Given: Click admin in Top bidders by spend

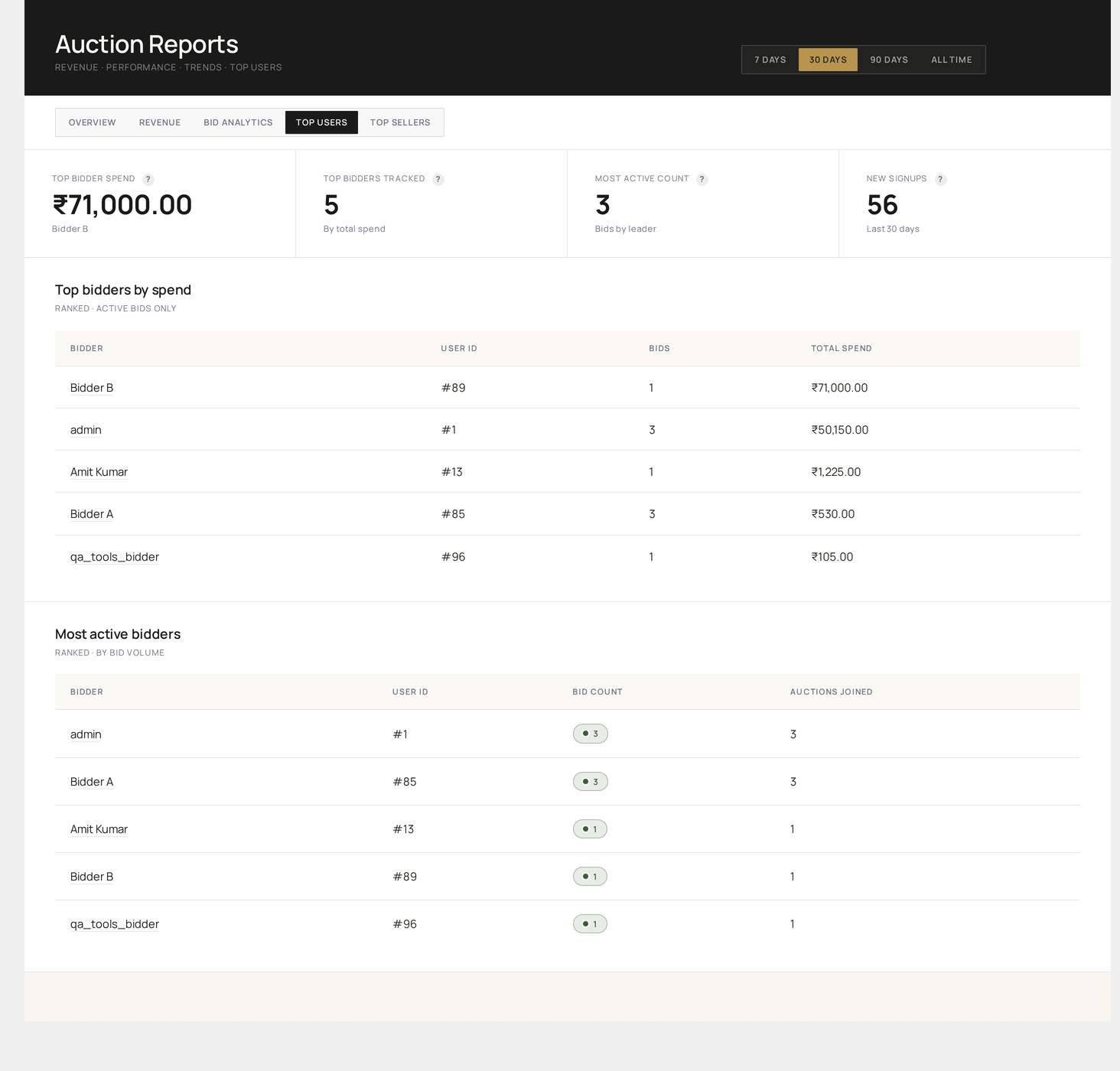Looking at the screenshot, I should (x=86, y=430).
